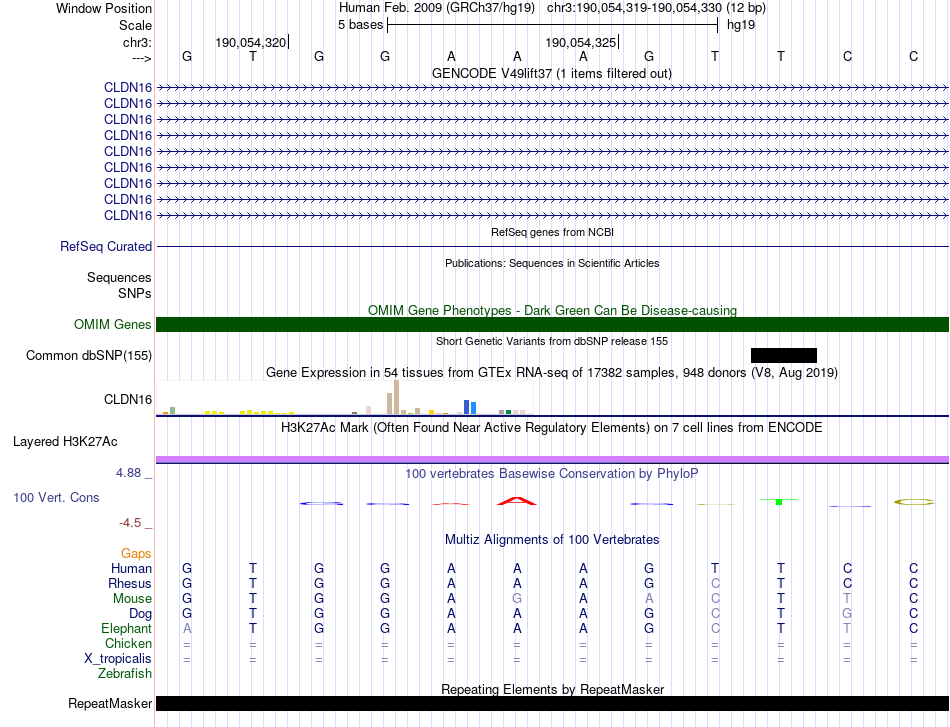The height and width of the screenshot is (727, 950).
Task: Open the GTEx Gene Expression track title
Action: 552,373
